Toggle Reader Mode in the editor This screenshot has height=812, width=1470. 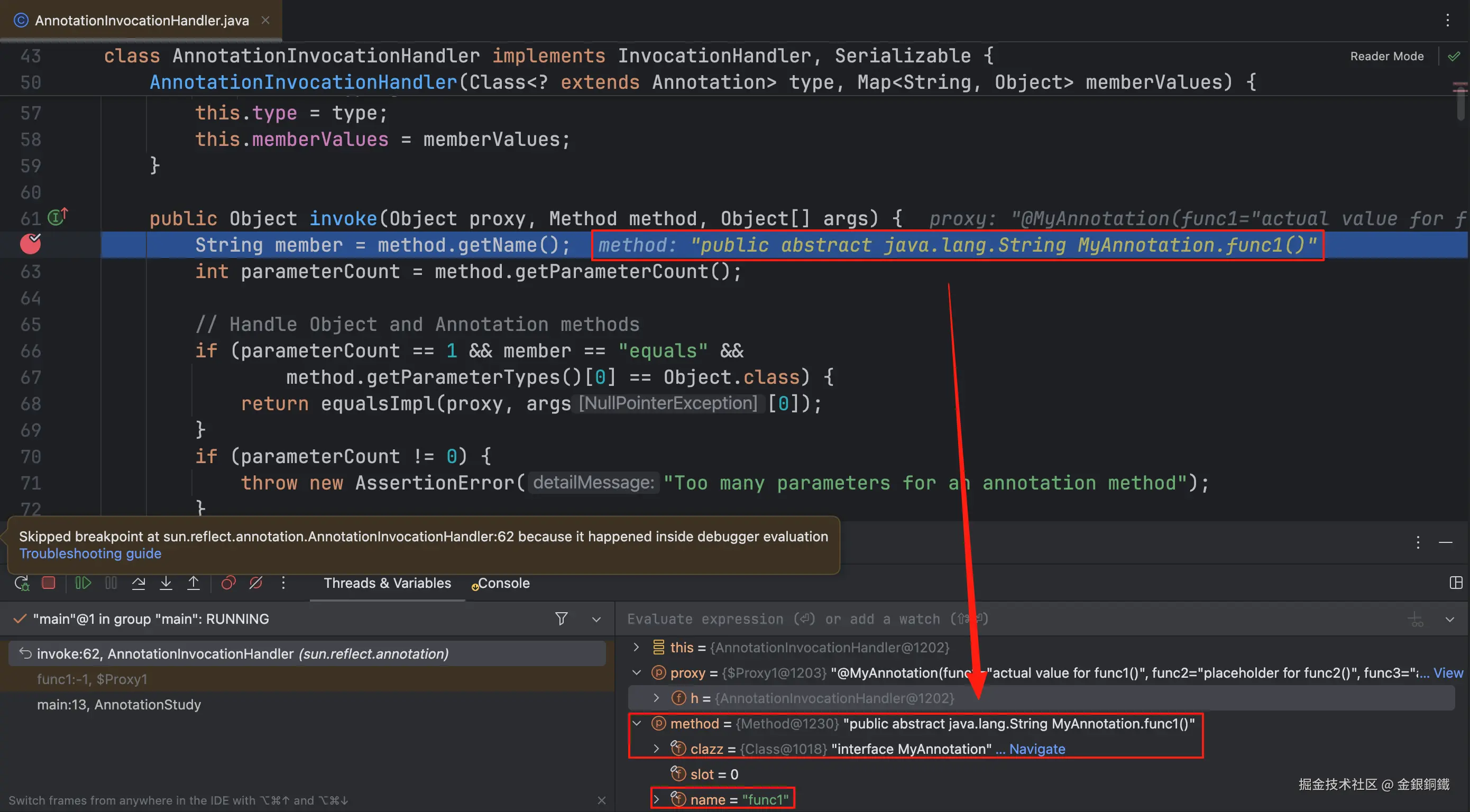pyautogui.click(x=1386, y=56)
